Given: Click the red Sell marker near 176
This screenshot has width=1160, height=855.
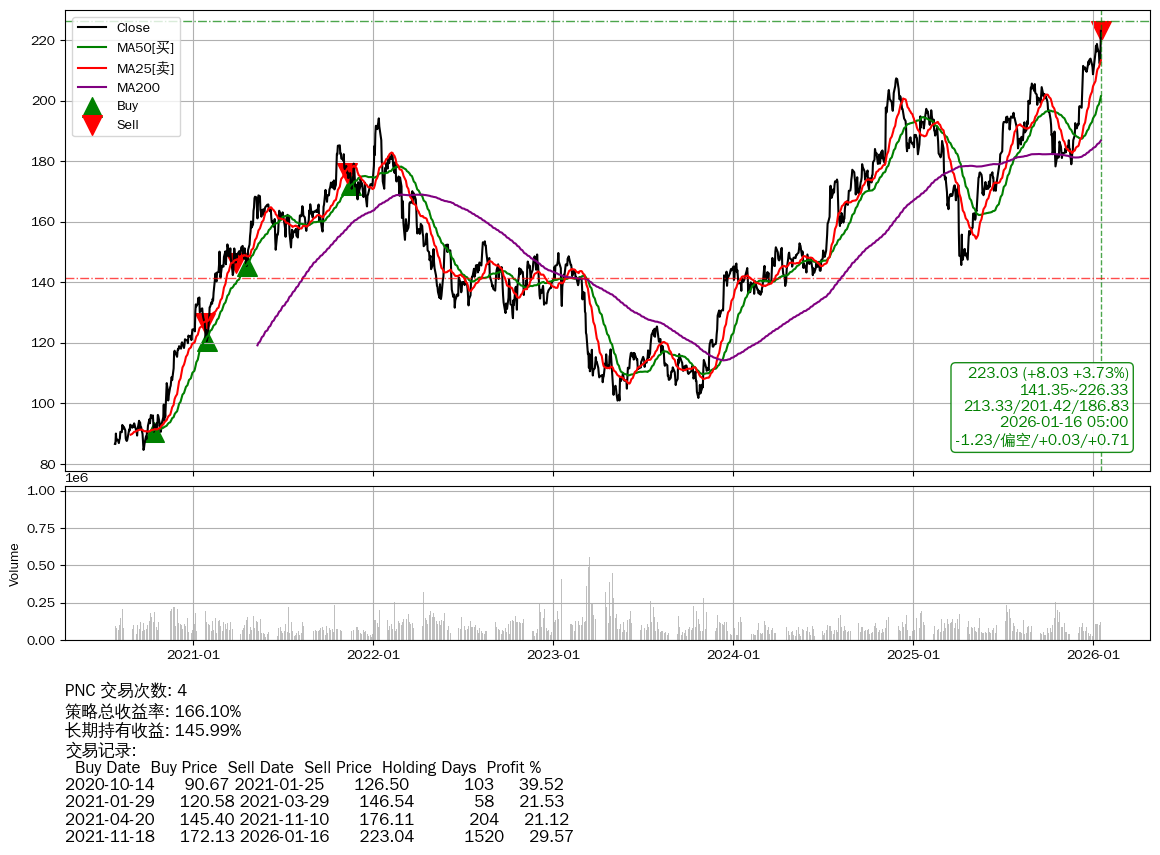Looking at the screenshot, I should [x=346, y=173].
